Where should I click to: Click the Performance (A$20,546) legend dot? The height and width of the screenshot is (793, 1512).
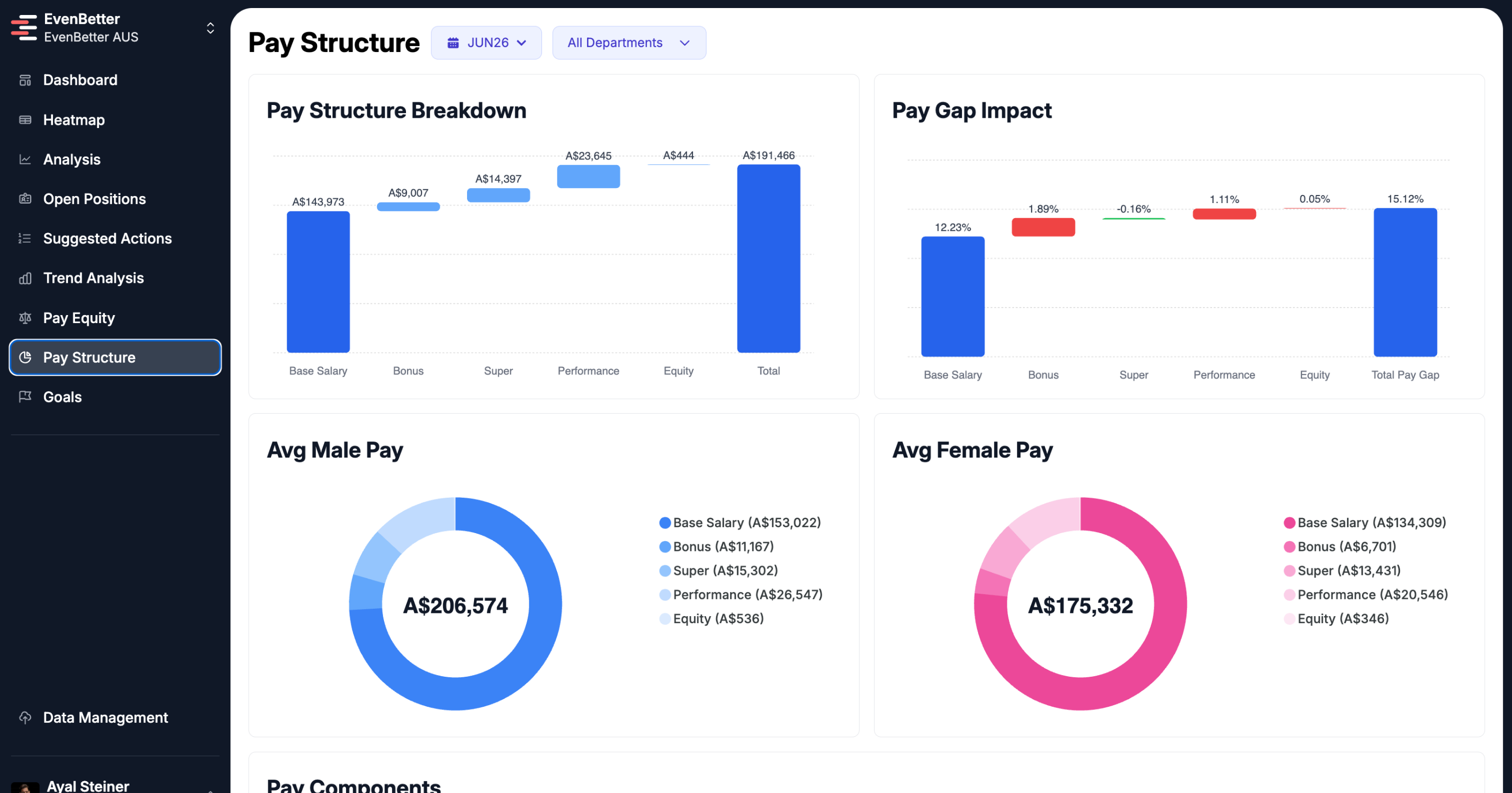[x=1289, y=595]
